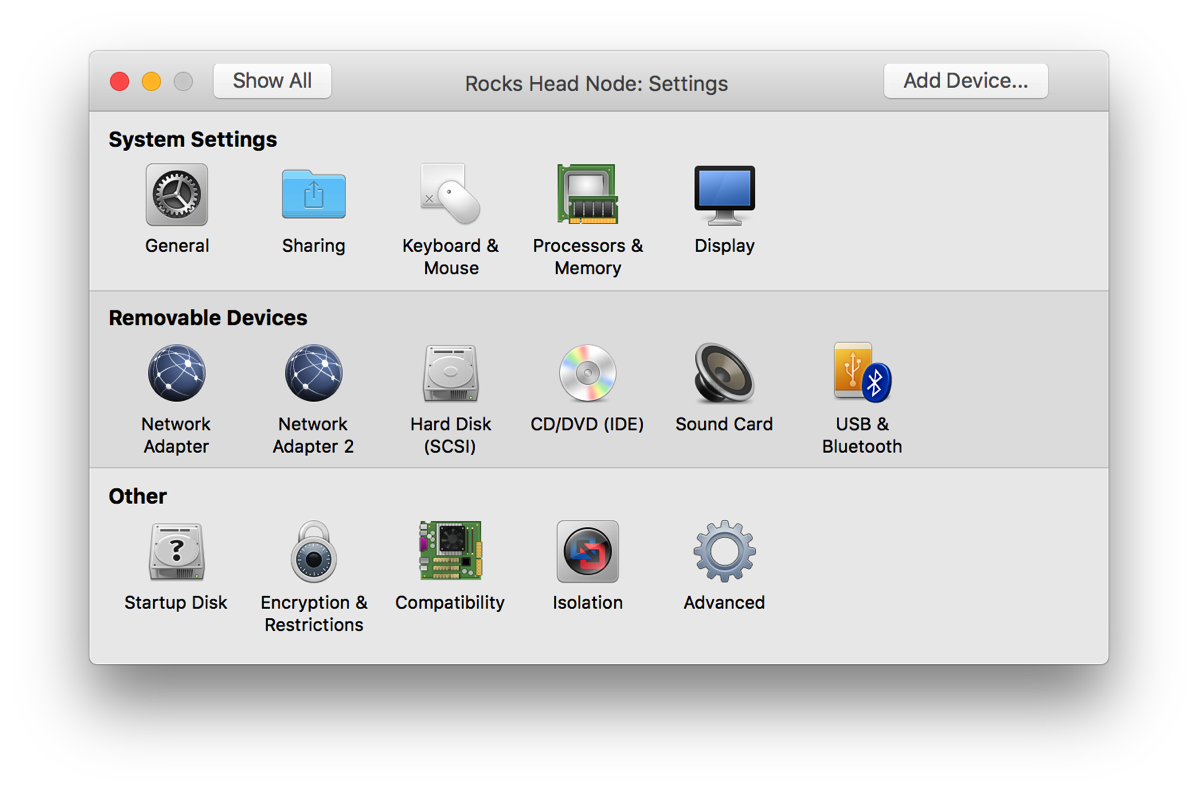Open the Sharing folder icon
1198x792 pixels.
point(313,196)
